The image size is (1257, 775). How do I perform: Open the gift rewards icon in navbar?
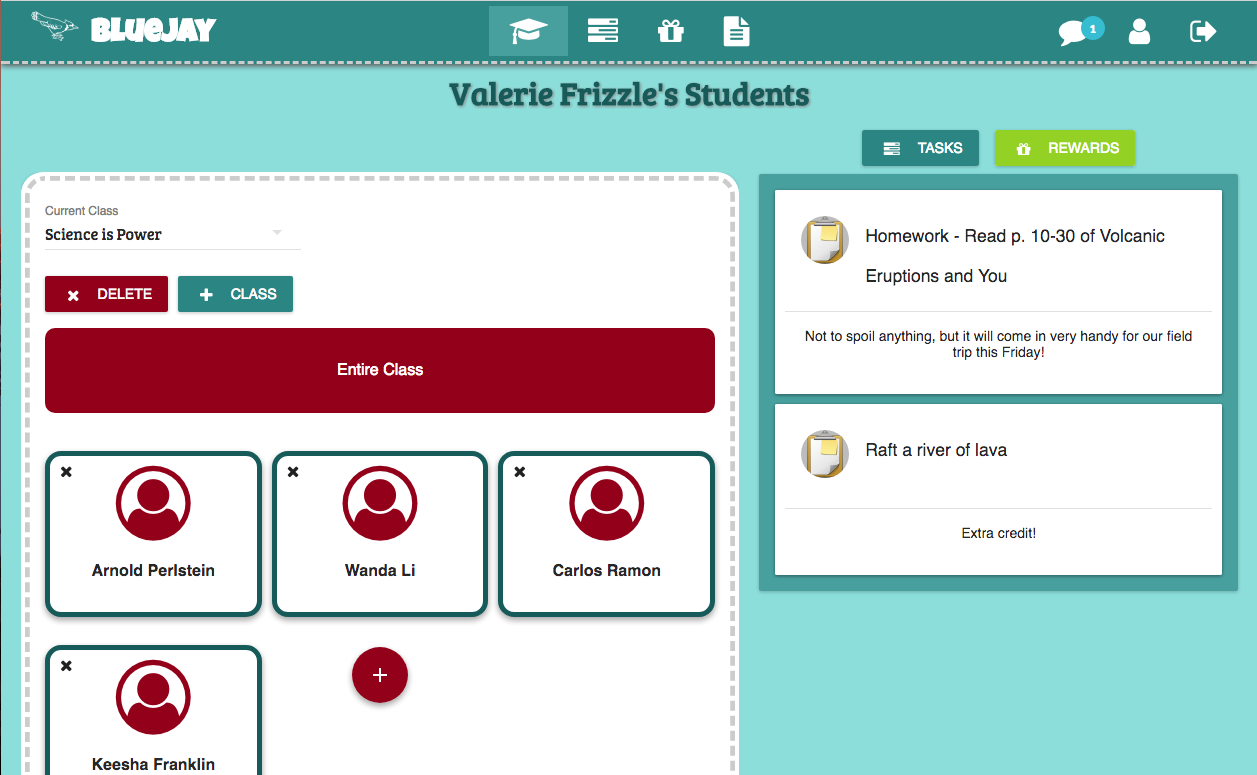[670, 31]
